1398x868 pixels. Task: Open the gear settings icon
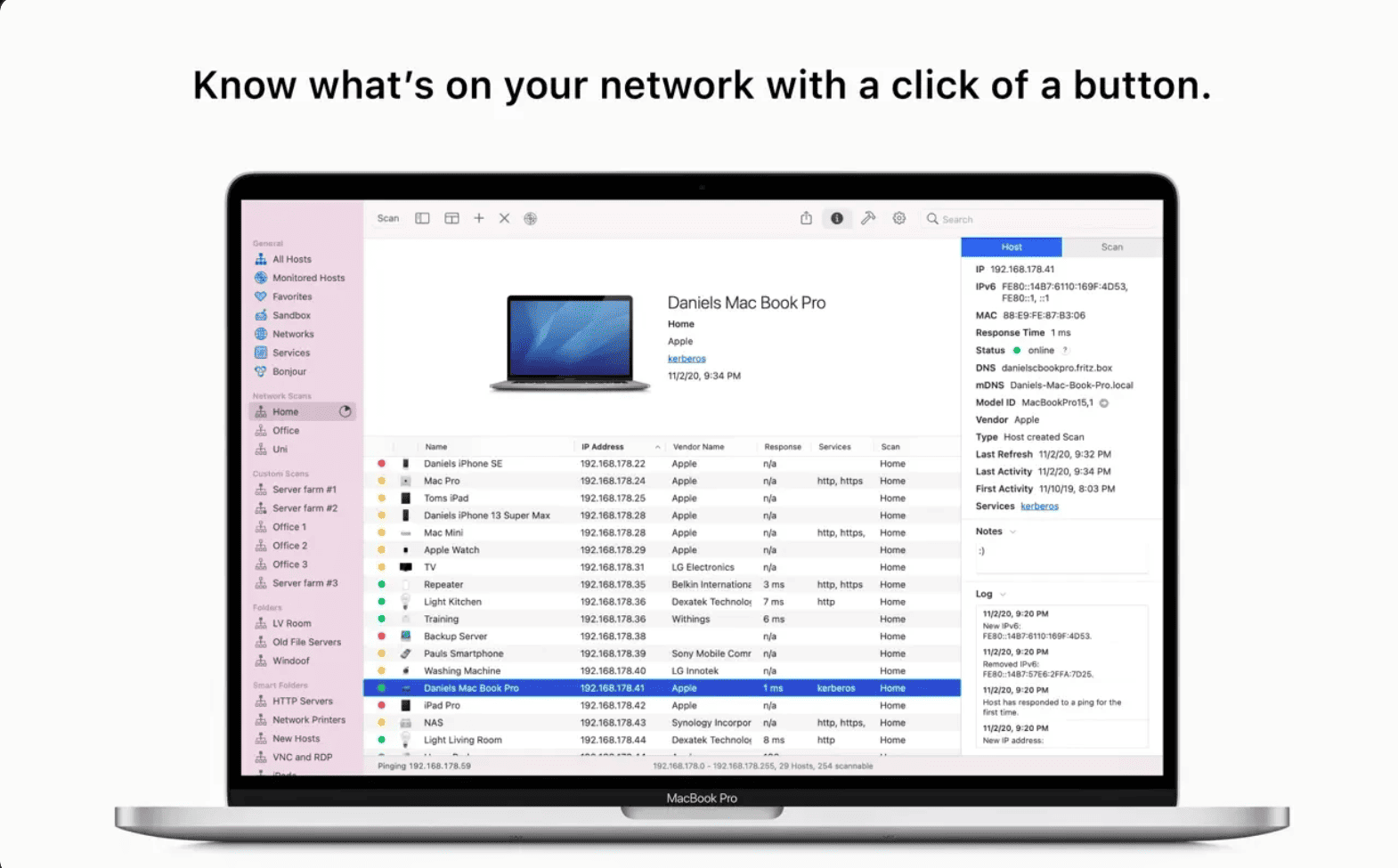pyautogui.click(x=899, y=218)
